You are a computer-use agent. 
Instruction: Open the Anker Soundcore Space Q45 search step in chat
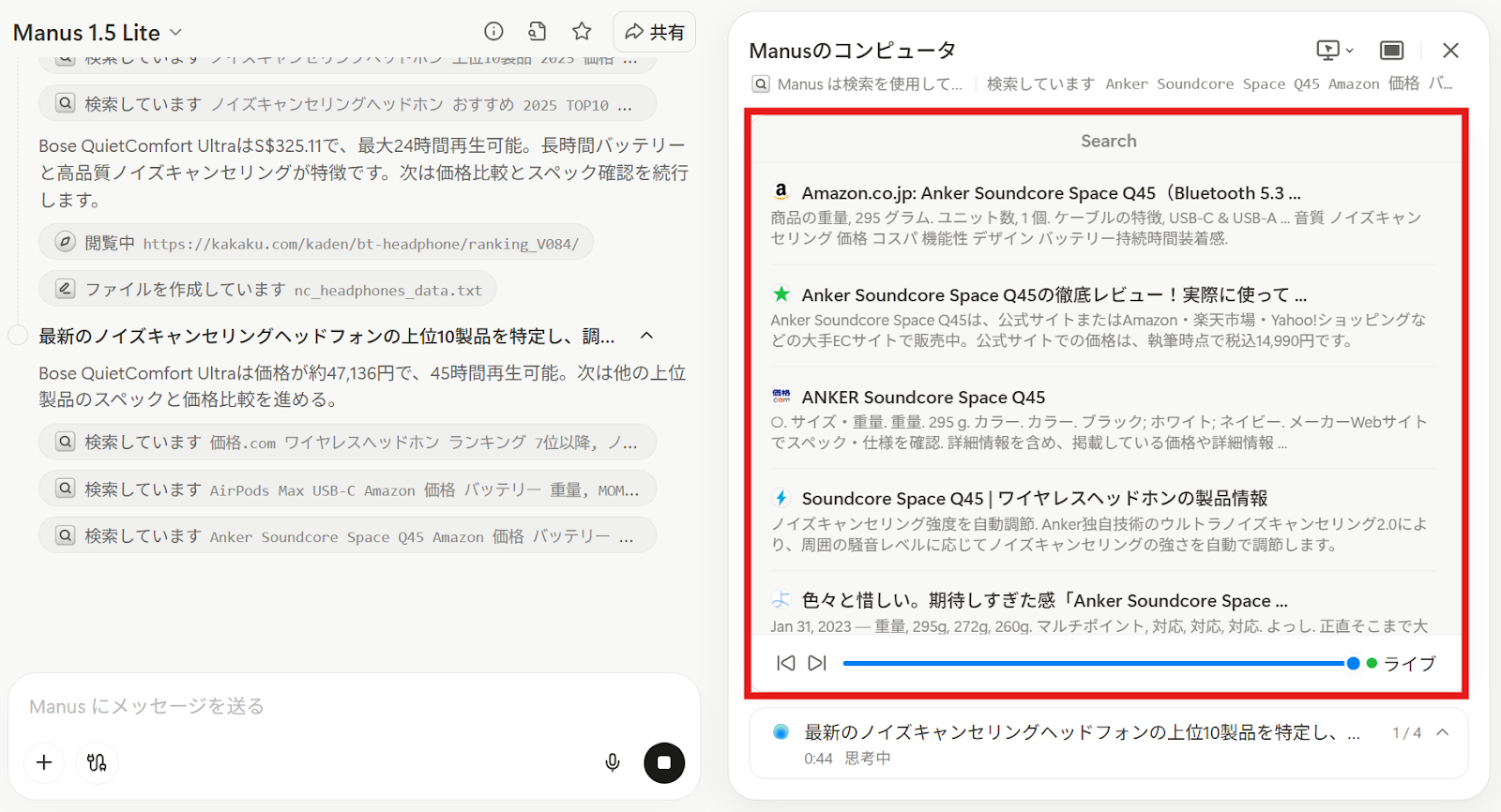[x=347, y=536]
